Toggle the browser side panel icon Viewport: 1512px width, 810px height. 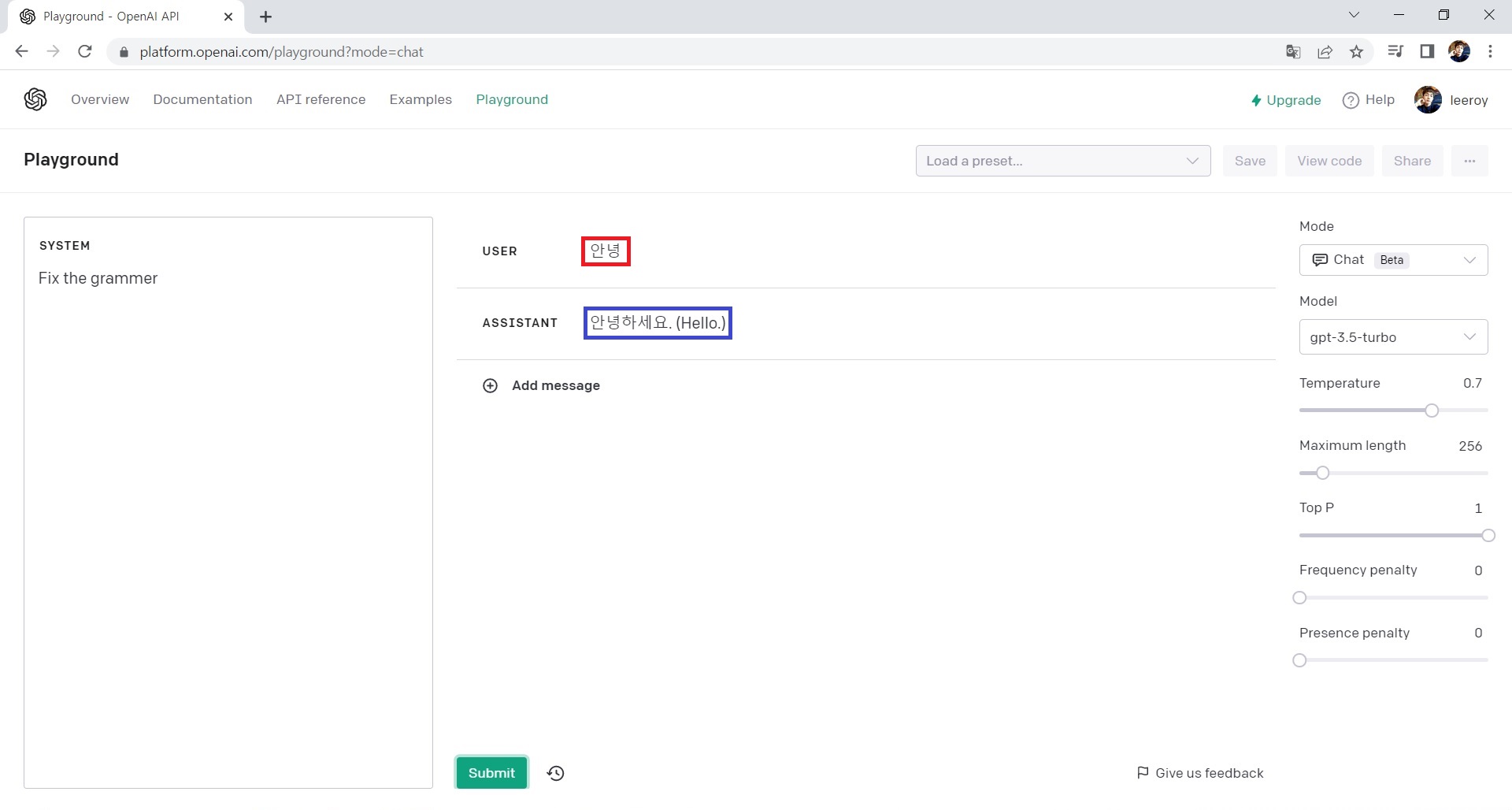1427,51
